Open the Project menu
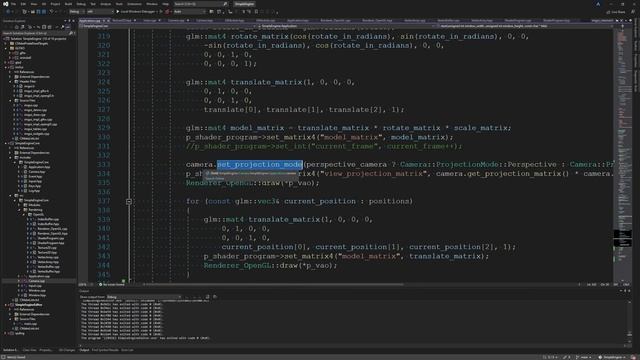 tap(56, 4)
